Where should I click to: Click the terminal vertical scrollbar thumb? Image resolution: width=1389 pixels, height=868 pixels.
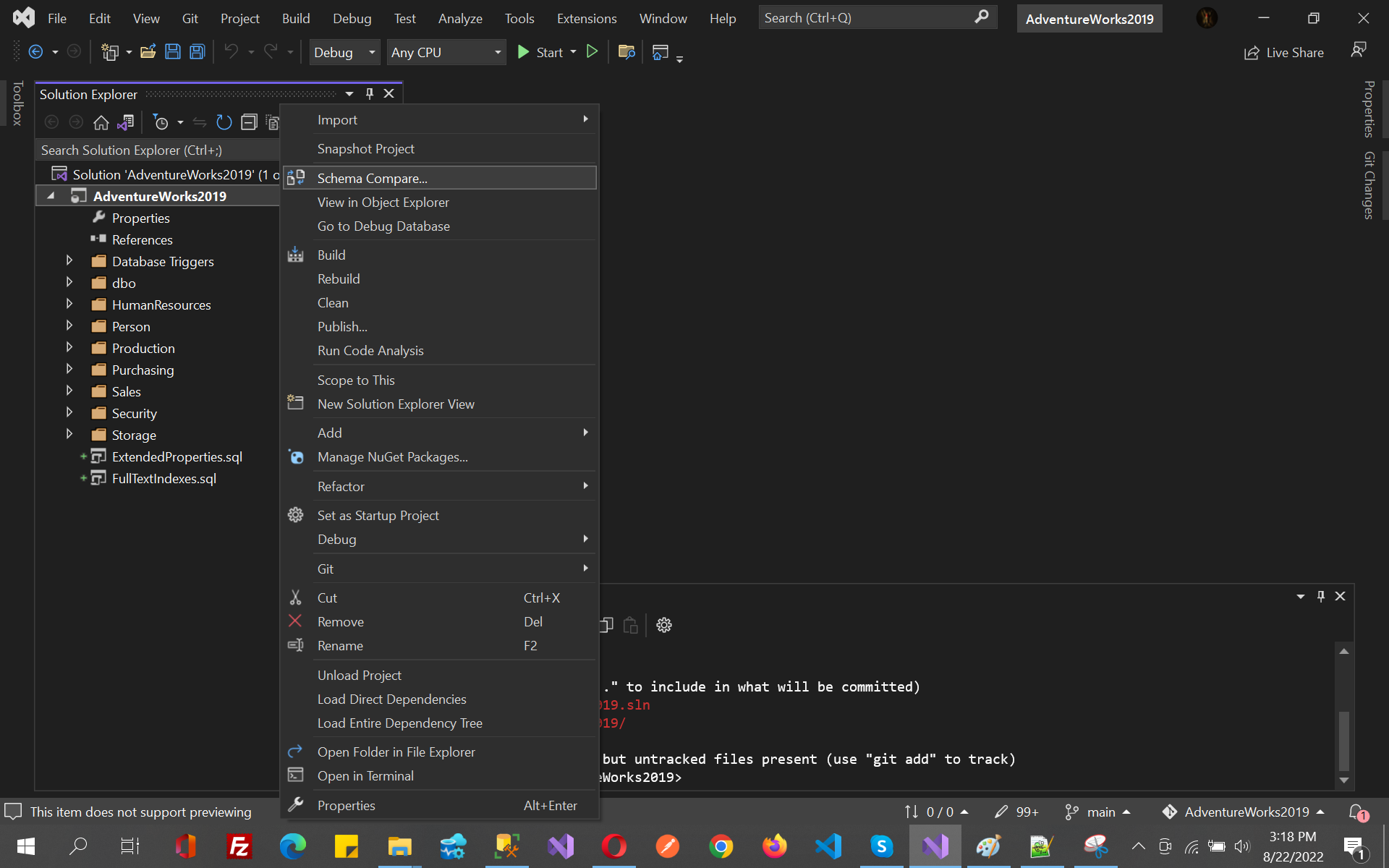tap(1343, 741)
